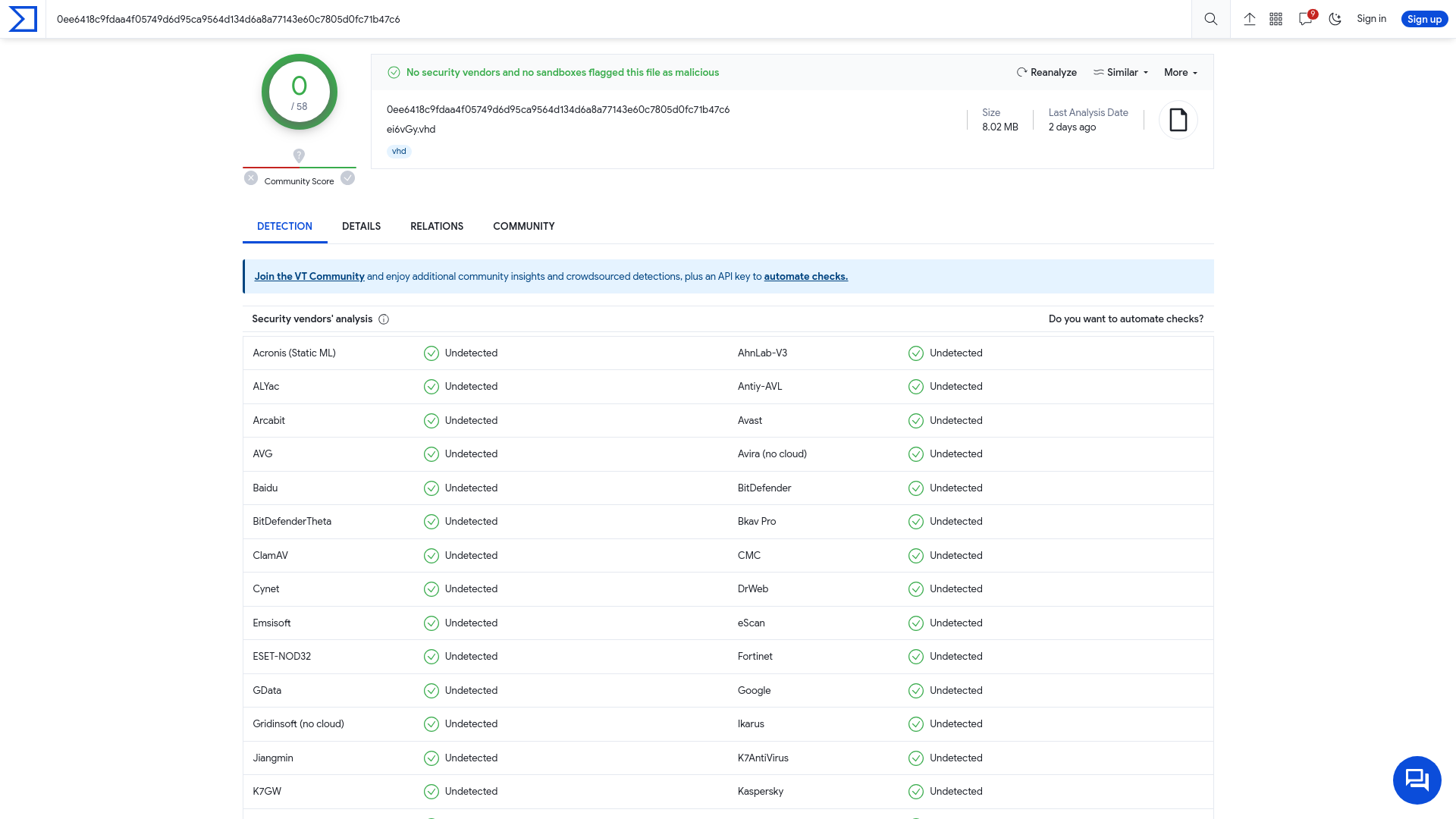Click the VirusTotal logo icon

tap(23, 19)
